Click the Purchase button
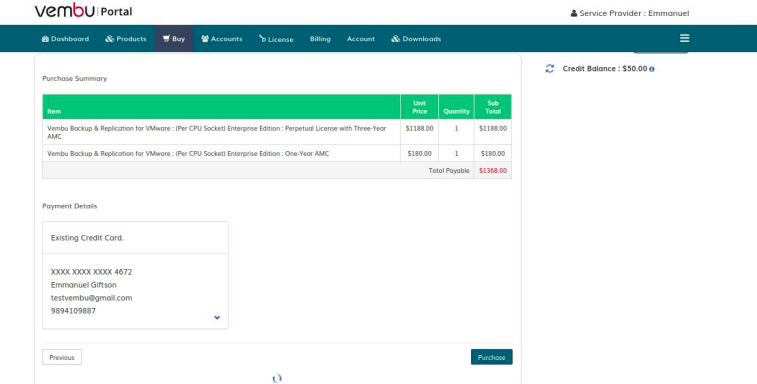Screen dimensions: 757x384 [491, 357]
